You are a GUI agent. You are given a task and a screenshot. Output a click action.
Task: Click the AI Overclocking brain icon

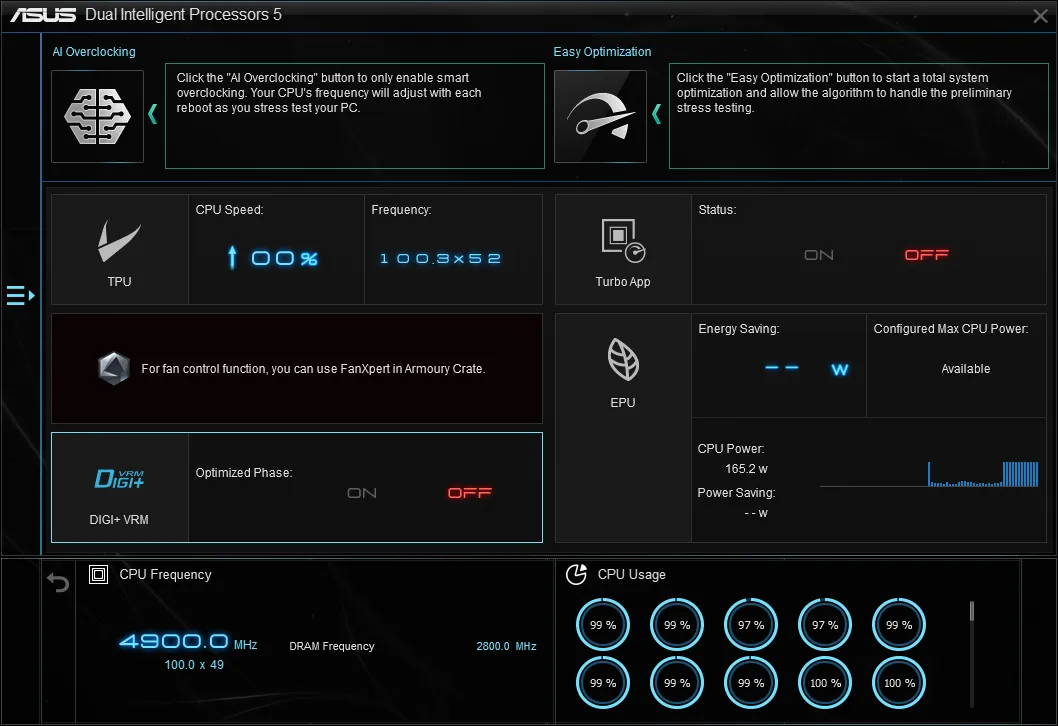click(97, 116)
